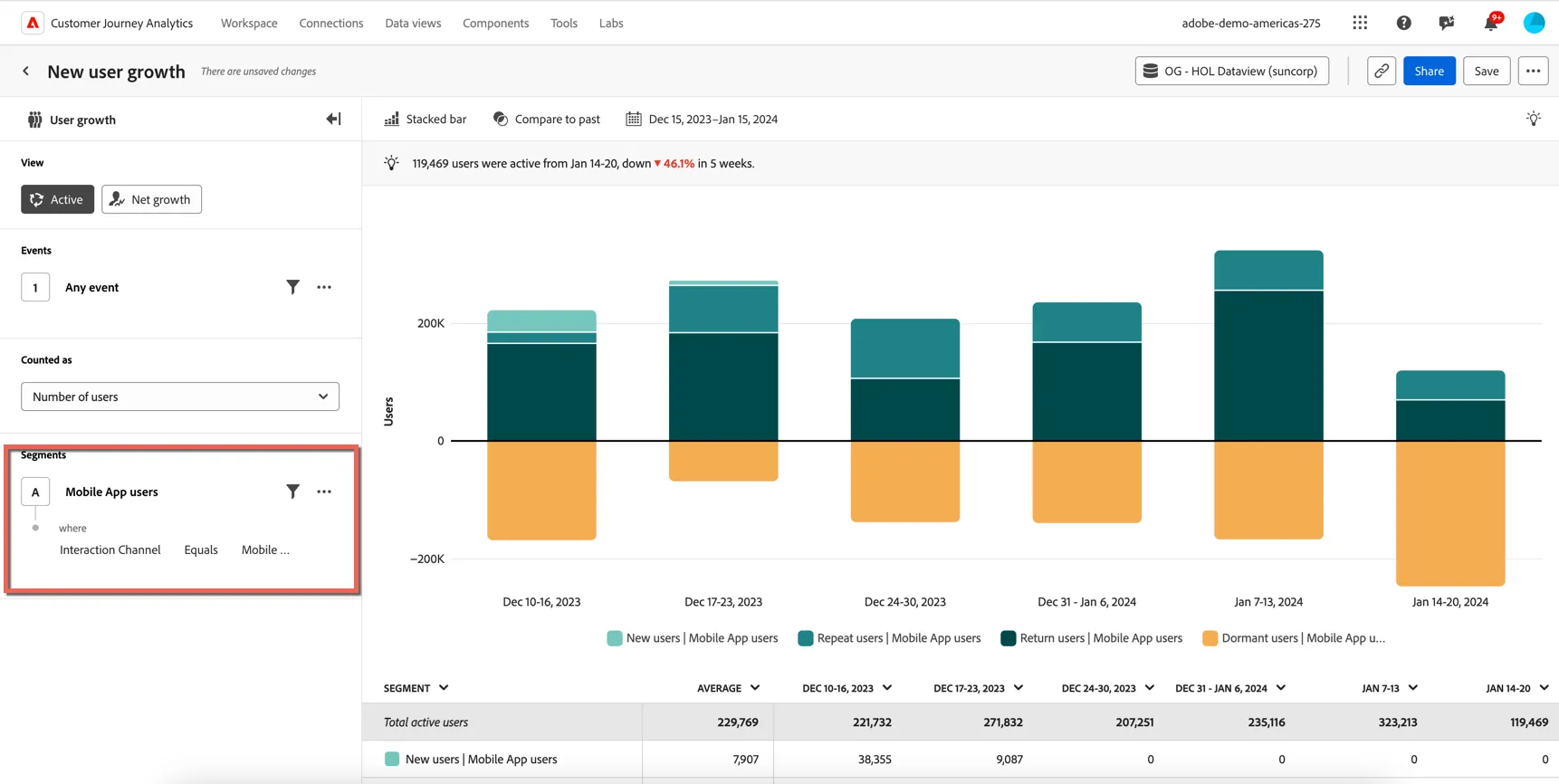Click the filter icon for Mobile App users
Screen dimensions: 1559x784
click(292, 492)
